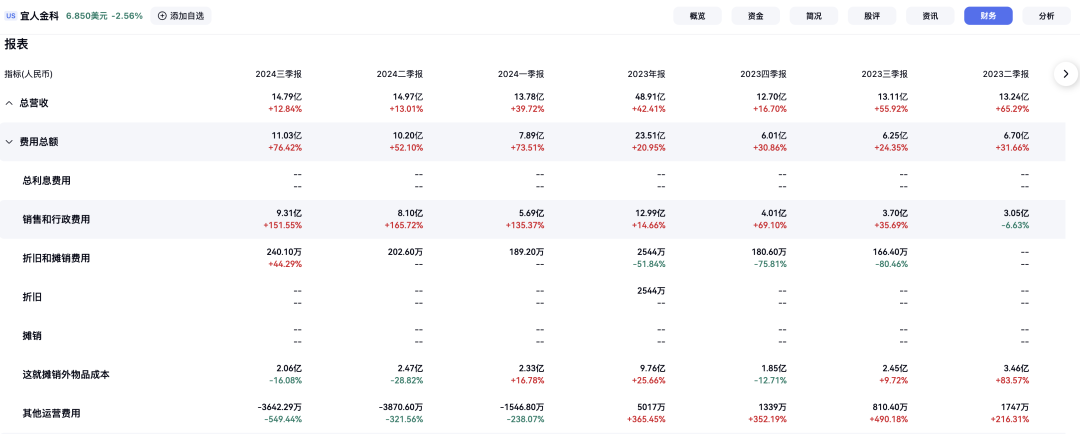Select the 财务 tab
Viewport: 1080px width, 434px height.
tap(988, 16)
